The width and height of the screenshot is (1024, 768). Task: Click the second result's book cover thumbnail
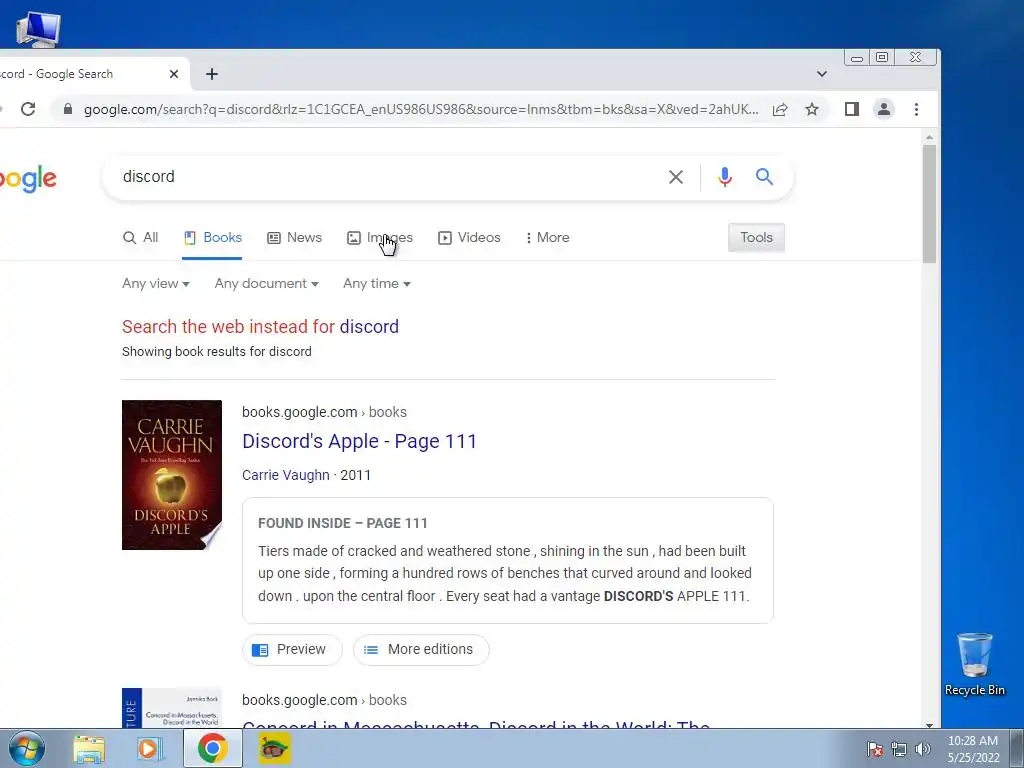coord(172,708)
